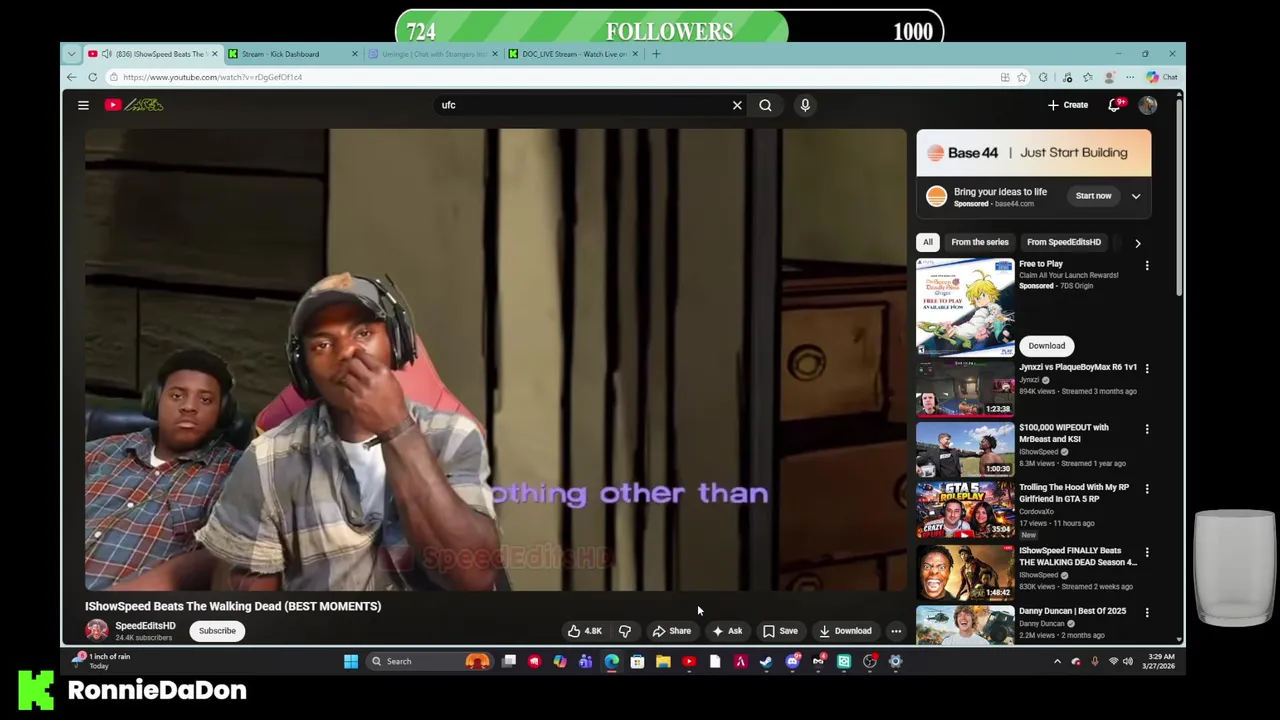The image size is (1280, 720).
Task: Open the Create menu
Action: (x=1068, y=105)
